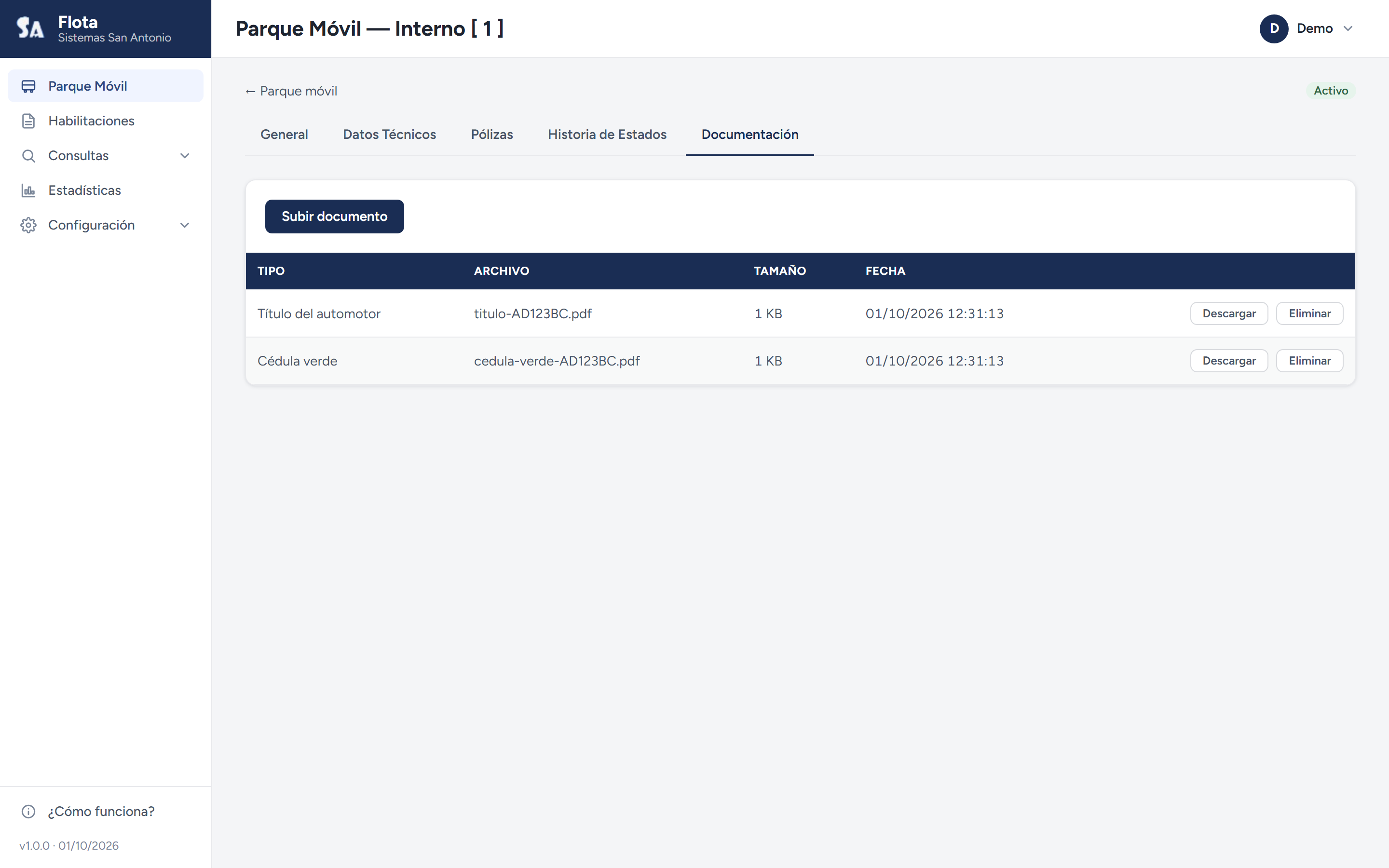Click the SA Flota logo icon
The width and height of the screenshot is (1389, 868).
30,28
